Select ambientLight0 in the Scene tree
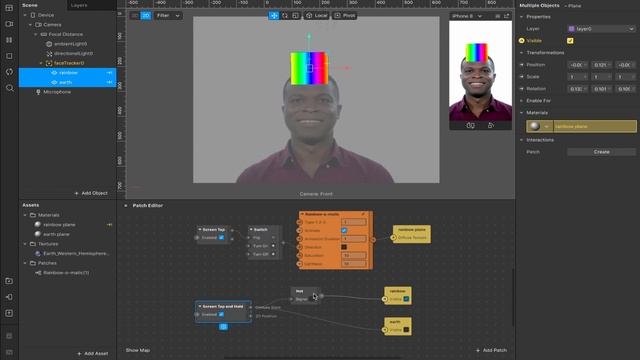640x360 pixels. (70, 44)
